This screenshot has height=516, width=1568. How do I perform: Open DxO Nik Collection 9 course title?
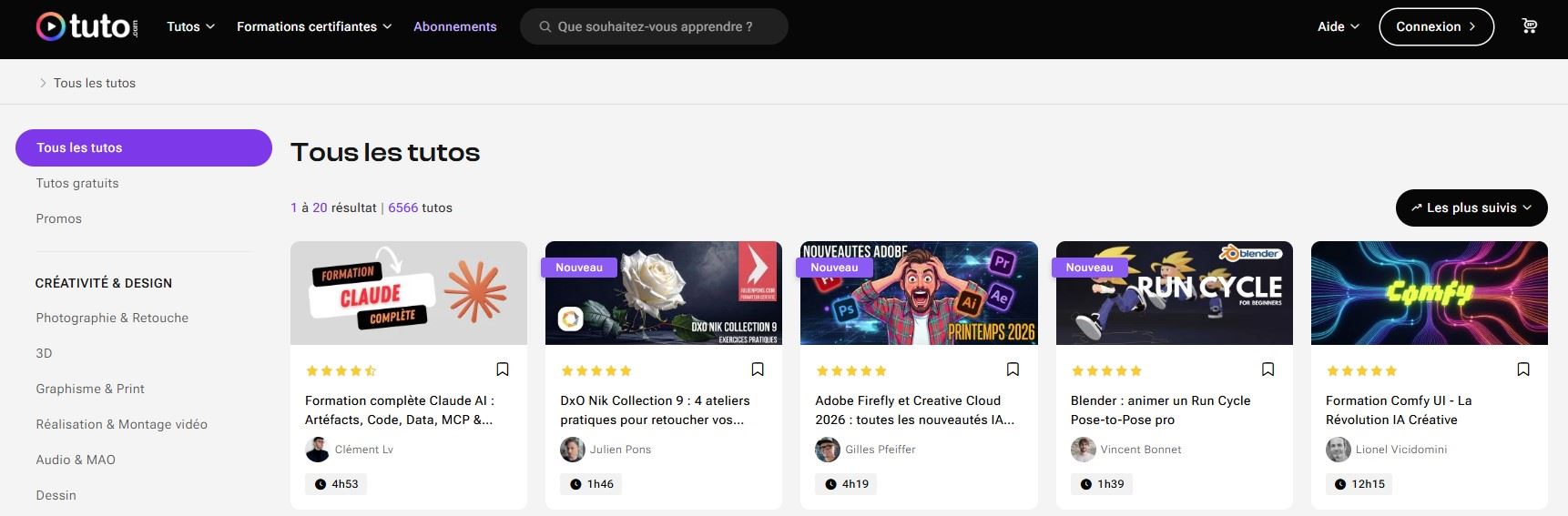[x=655, y=410]
